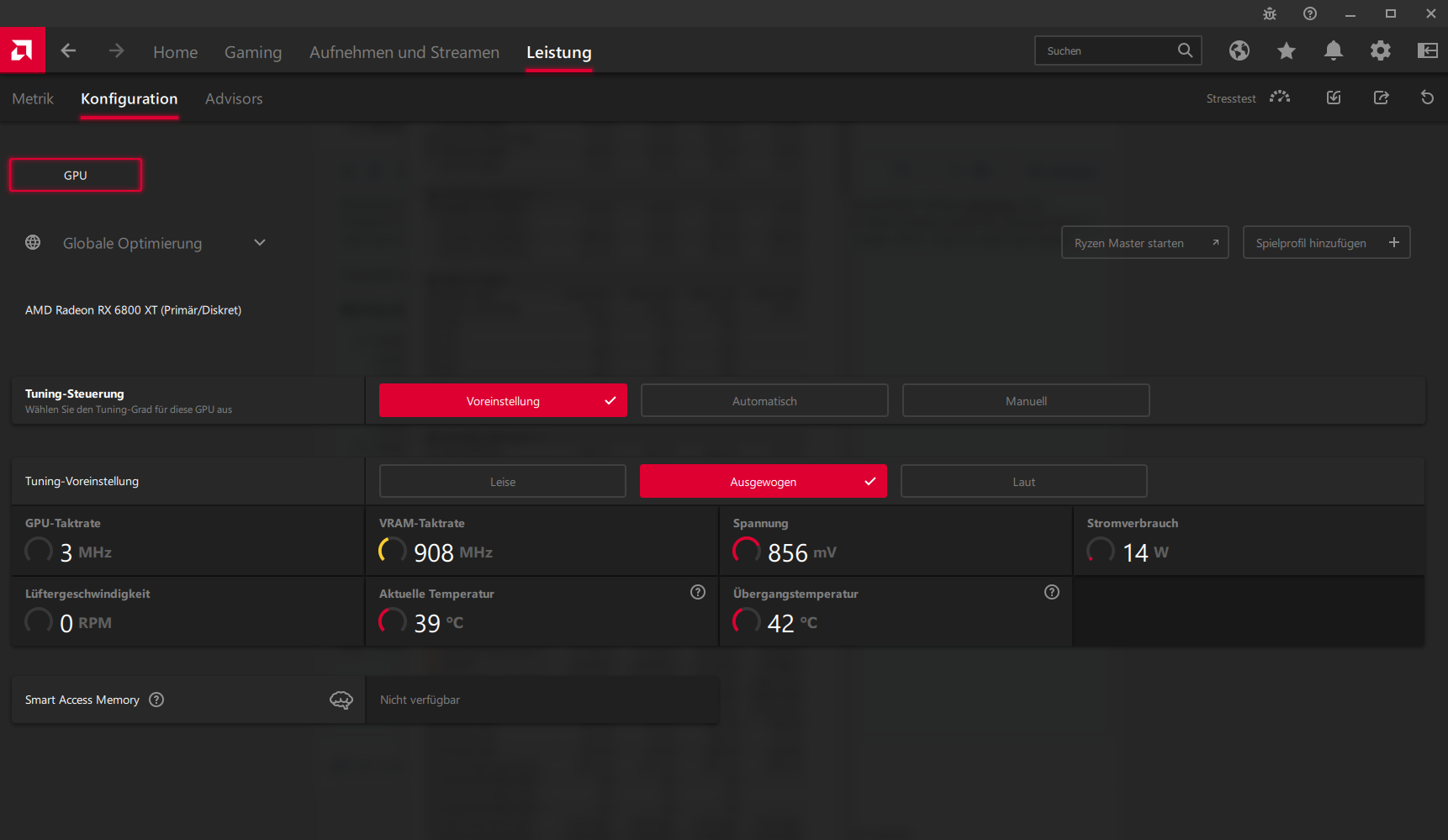This screenshot has width=1448, height=840.
Task: Click the export profile icon
Action: (1381, 98)
